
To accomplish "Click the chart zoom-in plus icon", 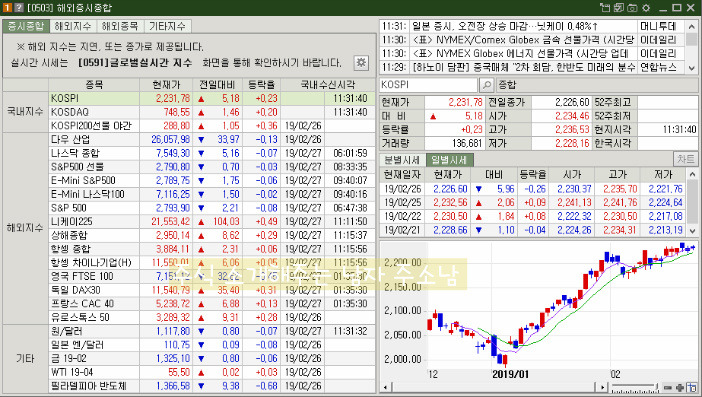I will [680, 388].
